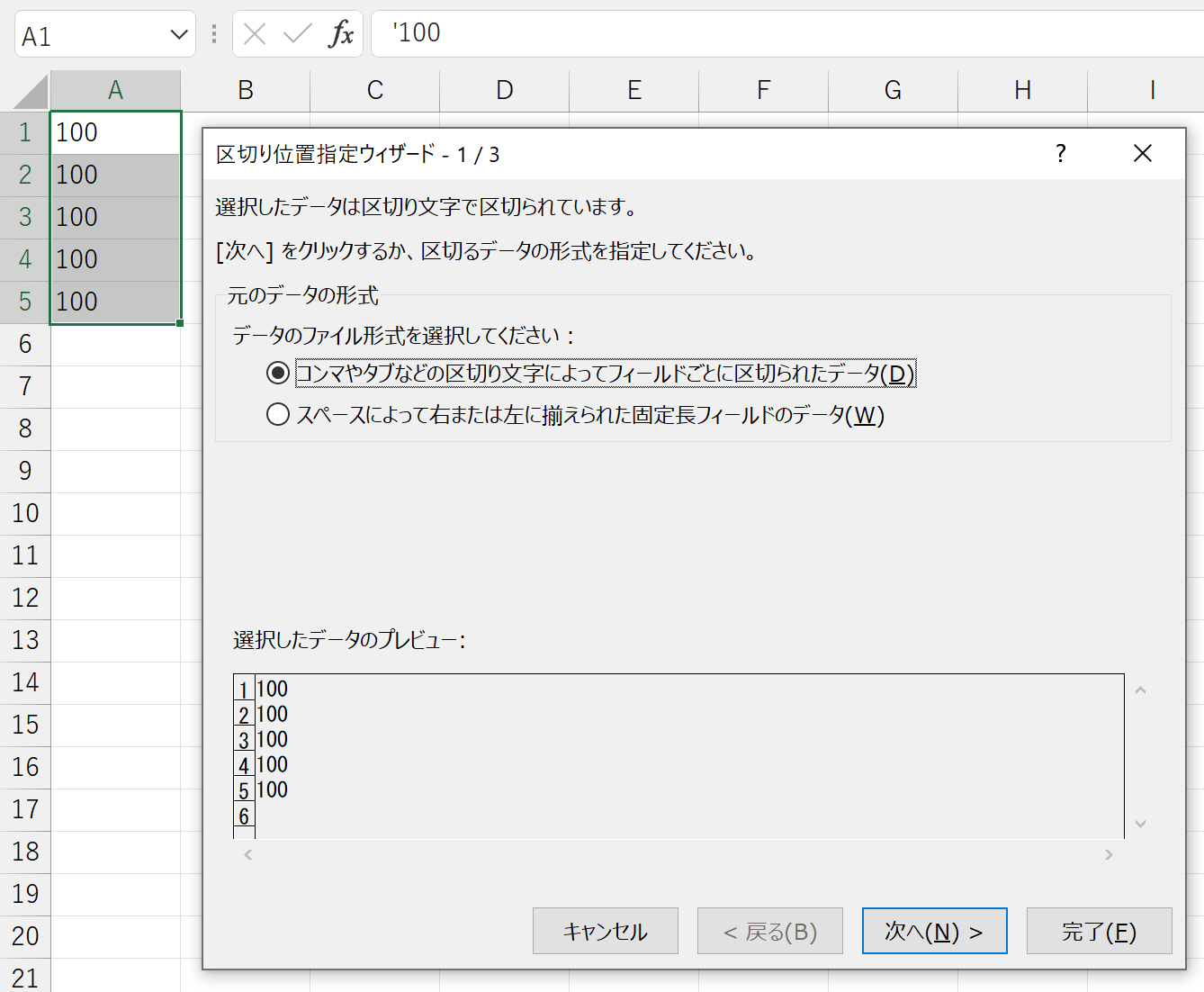Image resolution: width=1204 pixels, height=992 pixels.
Task: Select the fixed-width field radio option
Action: (278, 414)
